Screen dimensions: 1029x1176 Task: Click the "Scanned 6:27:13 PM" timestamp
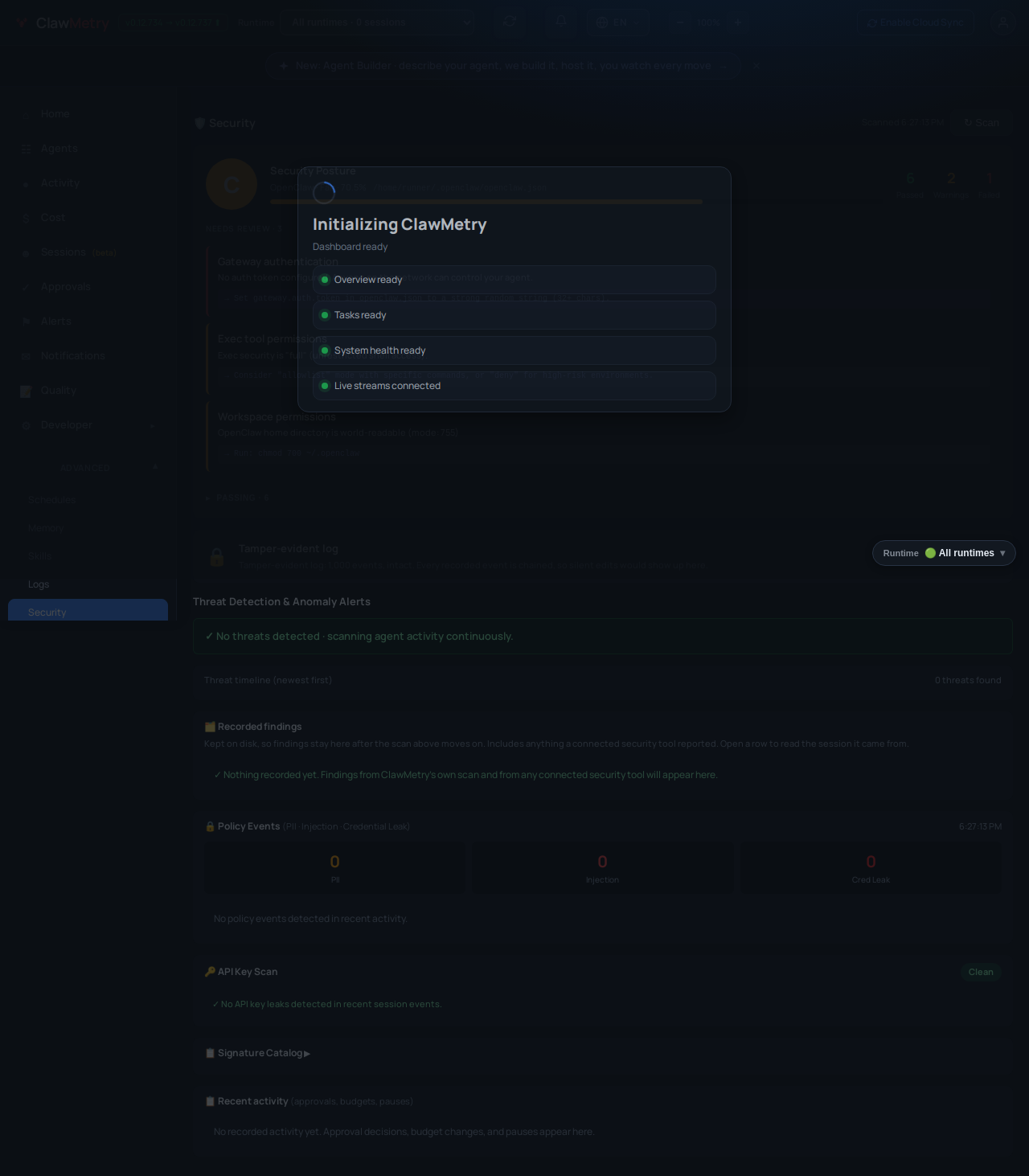click(902, 123)
